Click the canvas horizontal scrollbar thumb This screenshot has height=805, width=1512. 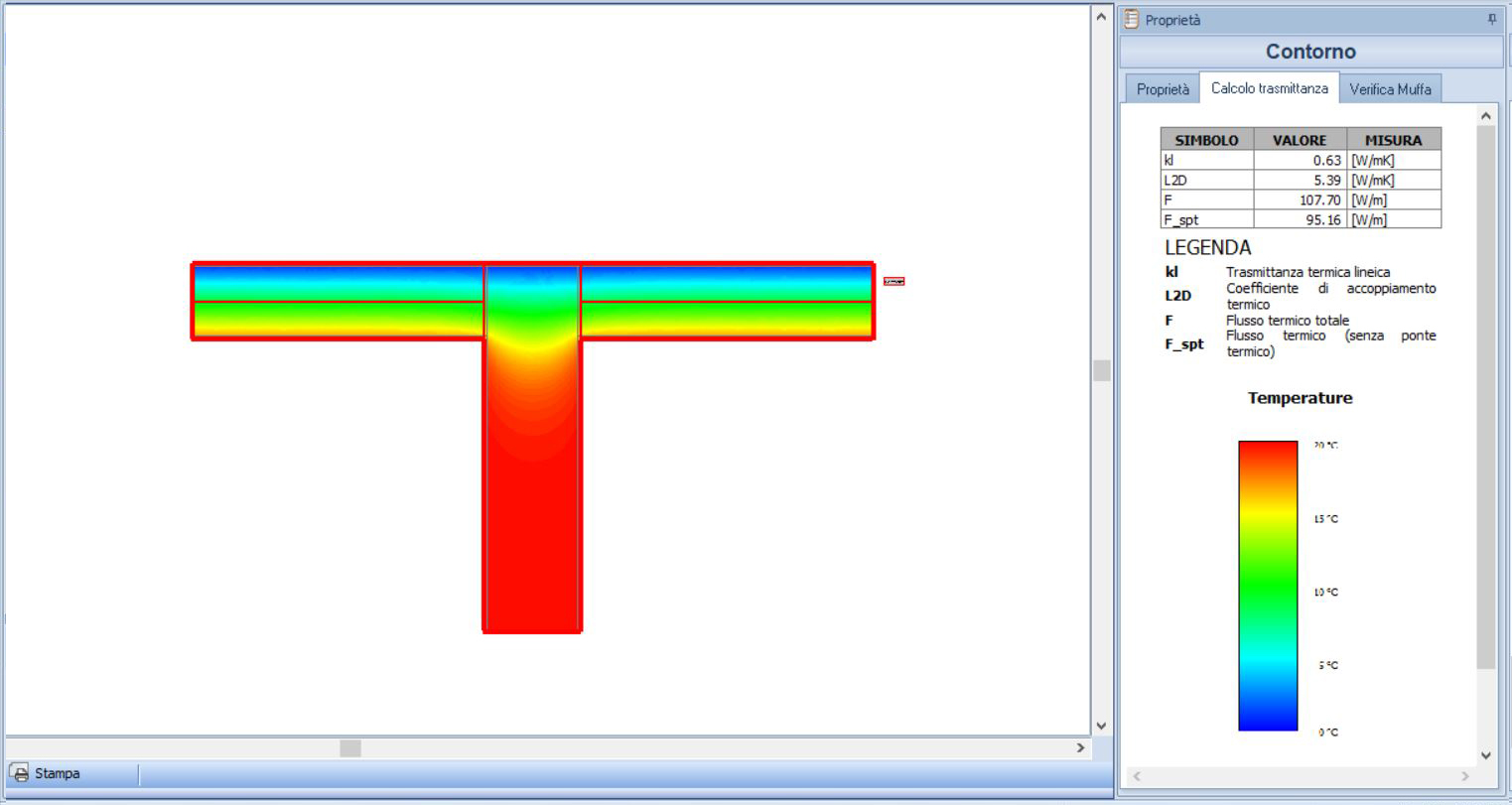pyautogui.click(x=350, y=747)
